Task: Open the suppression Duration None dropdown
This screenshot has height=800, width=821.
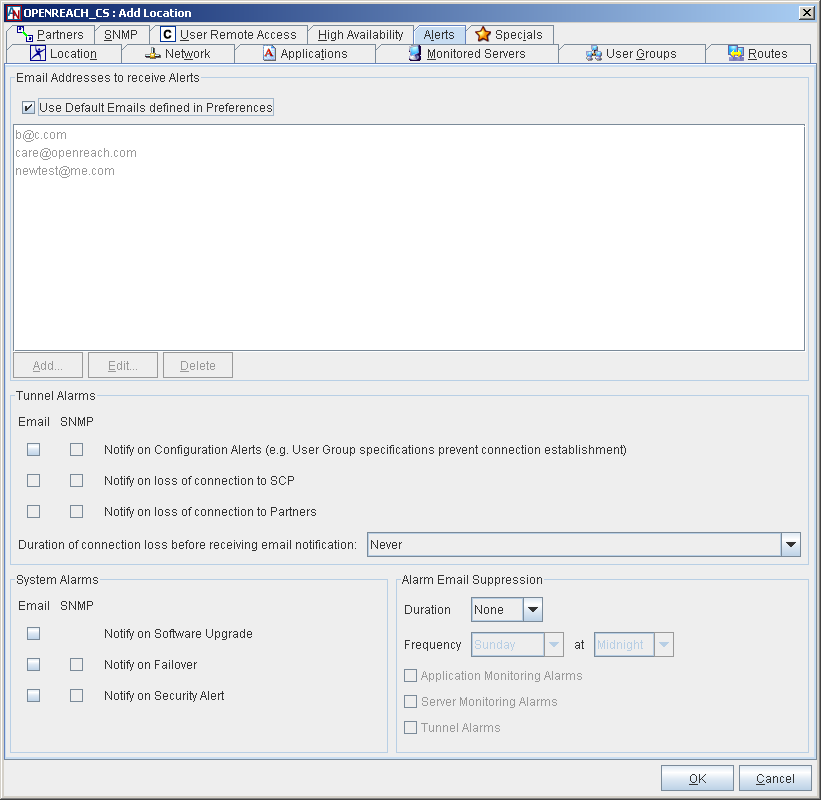Action: click(x=532, y=610)
